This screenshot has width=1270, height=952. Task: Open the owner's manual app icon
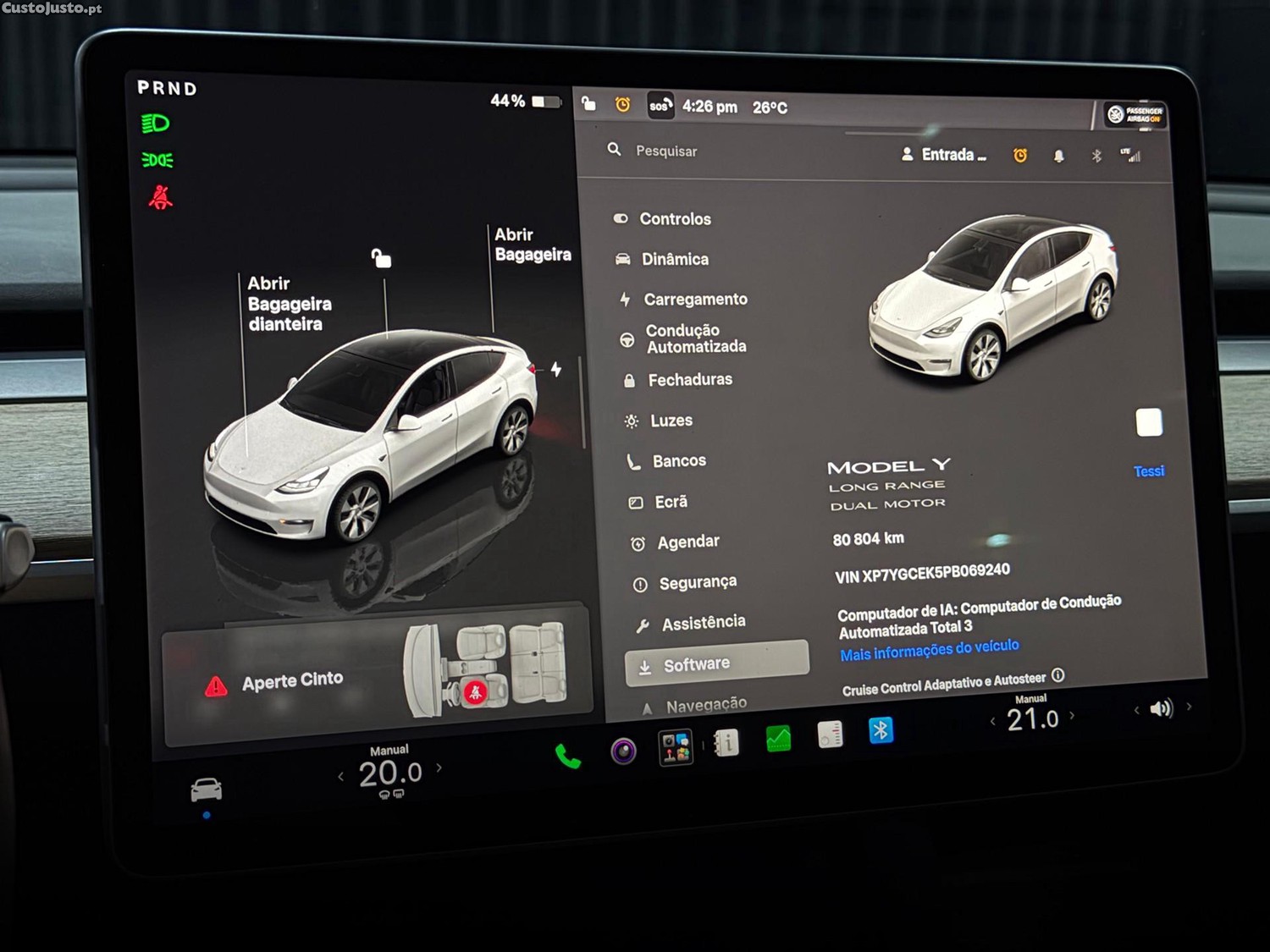pos(726,743)
